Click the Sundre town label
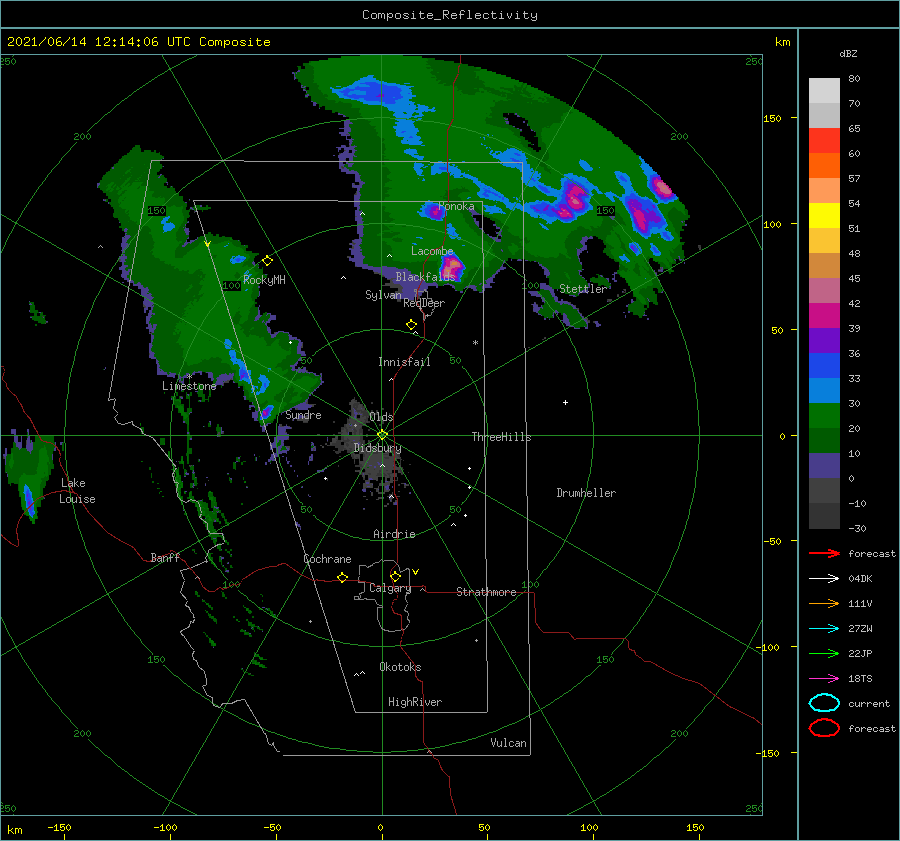 [303, 415]
